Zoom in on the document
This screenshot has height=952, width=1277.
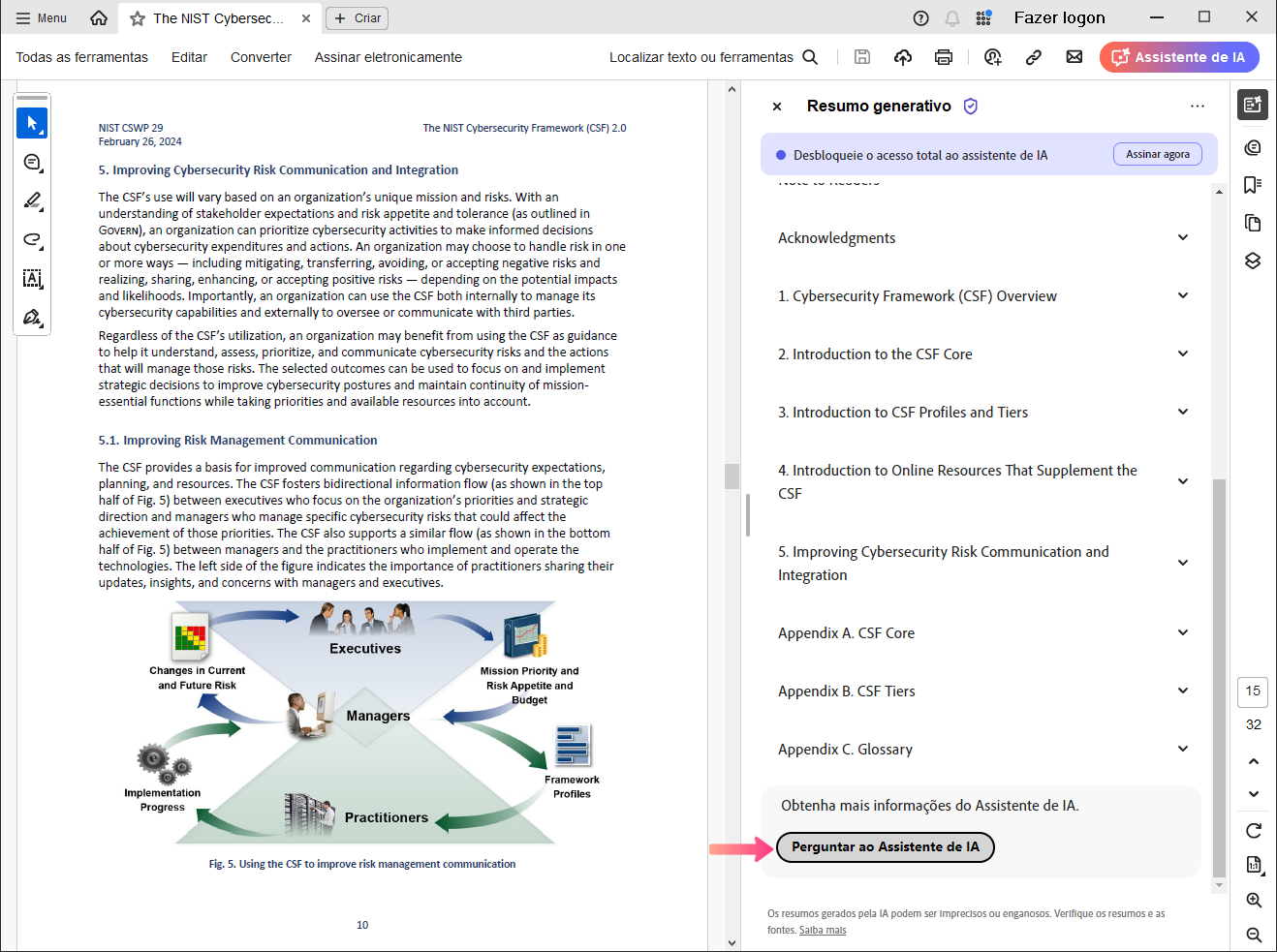point(1254,900)
